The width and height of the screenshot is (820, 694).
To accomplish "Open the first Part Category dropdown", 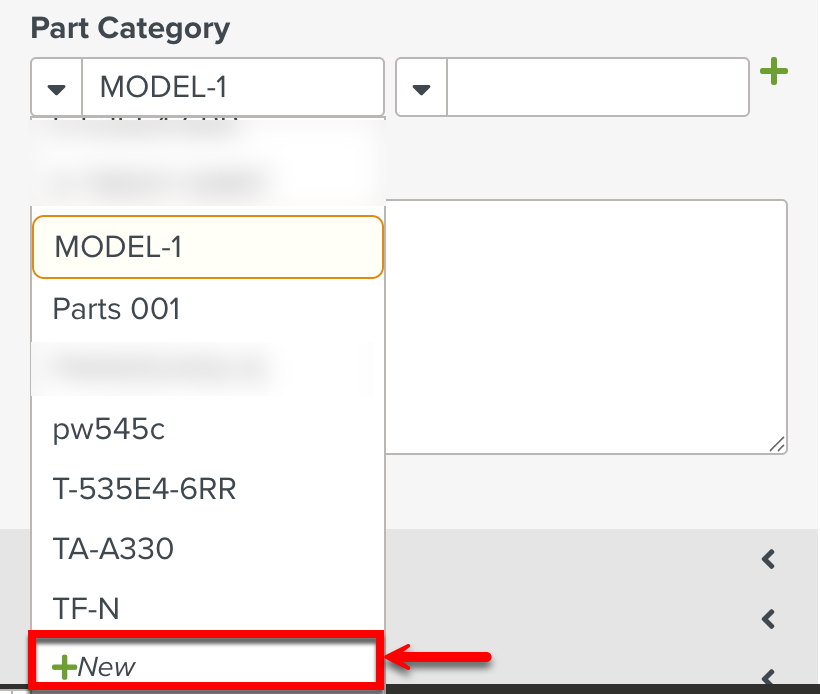I will tap(55, 87).
